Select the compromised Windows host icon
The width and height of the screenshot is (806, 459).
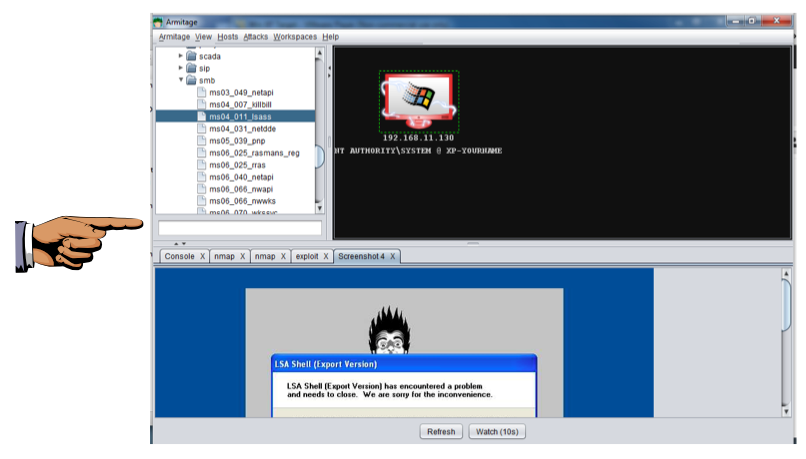pos(419,101)
